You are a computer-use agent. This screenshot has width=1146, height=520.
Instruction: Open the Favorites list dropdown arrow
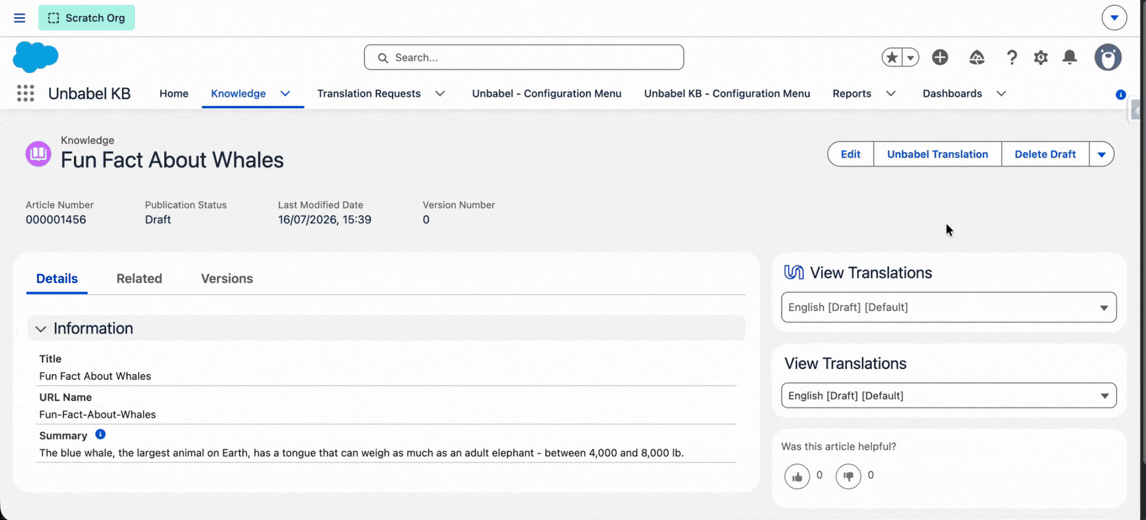tap(911, 57)
